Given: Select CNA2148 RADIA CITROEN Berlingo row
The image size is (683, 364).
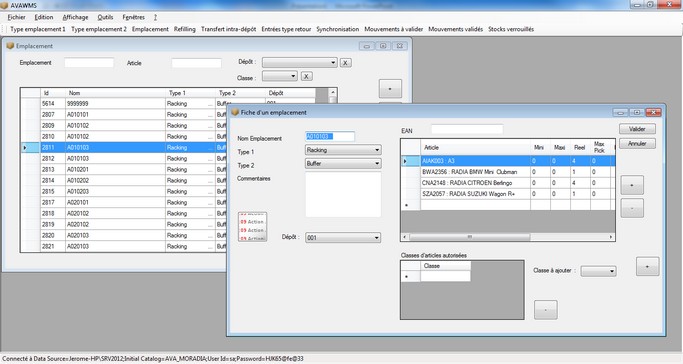Looking at the screenshot, I should tap(508, 183).
